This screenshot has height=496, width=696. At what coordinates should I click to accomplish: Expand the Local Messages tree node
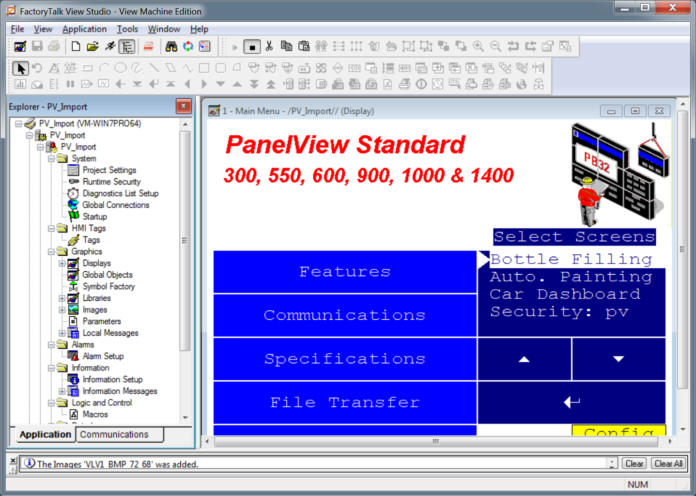tap(62, 333)
